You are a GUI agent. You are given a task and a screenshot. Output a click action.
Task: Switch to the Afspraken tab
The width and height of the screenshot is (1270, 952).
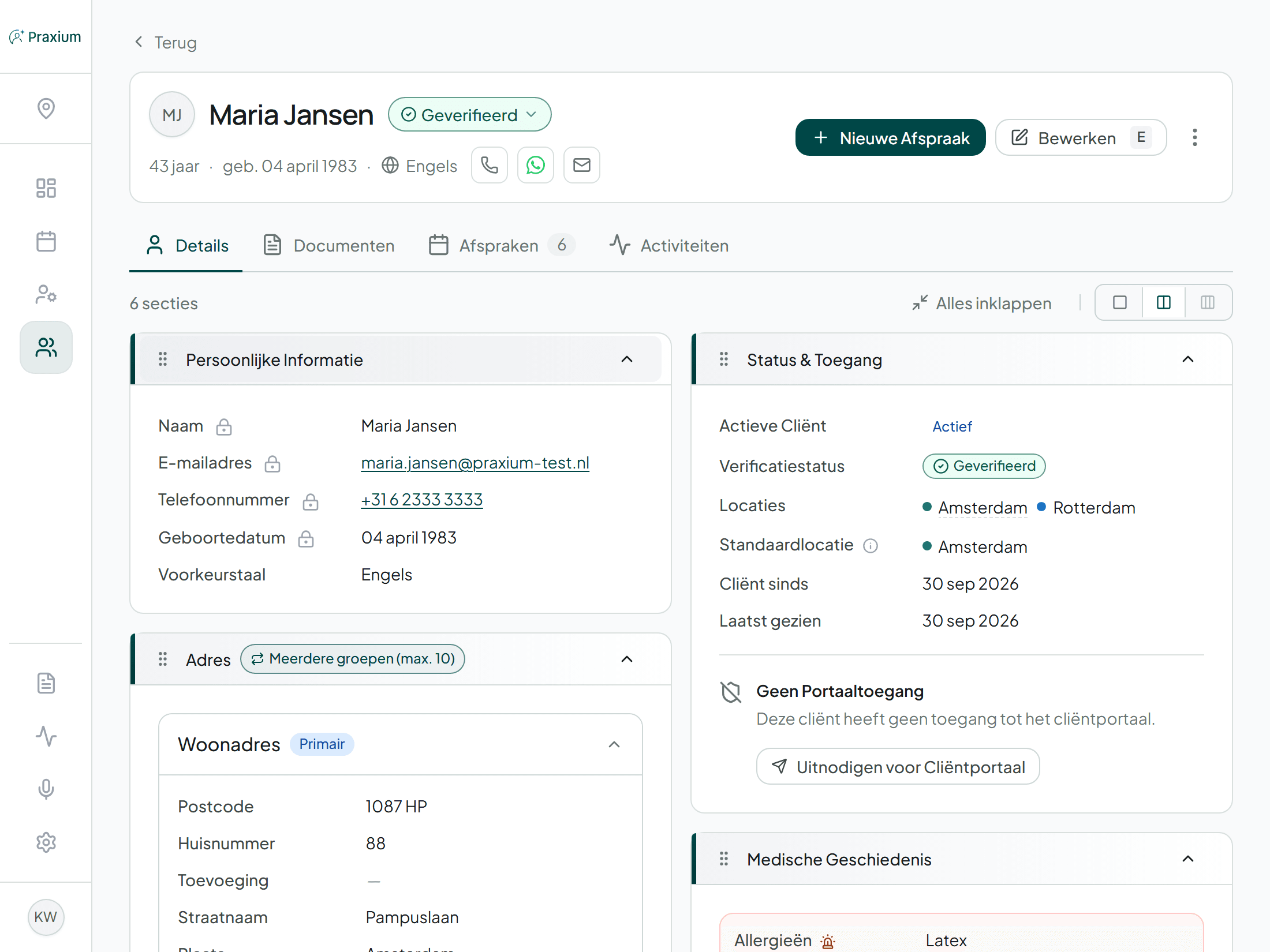(x=501, y=245)
